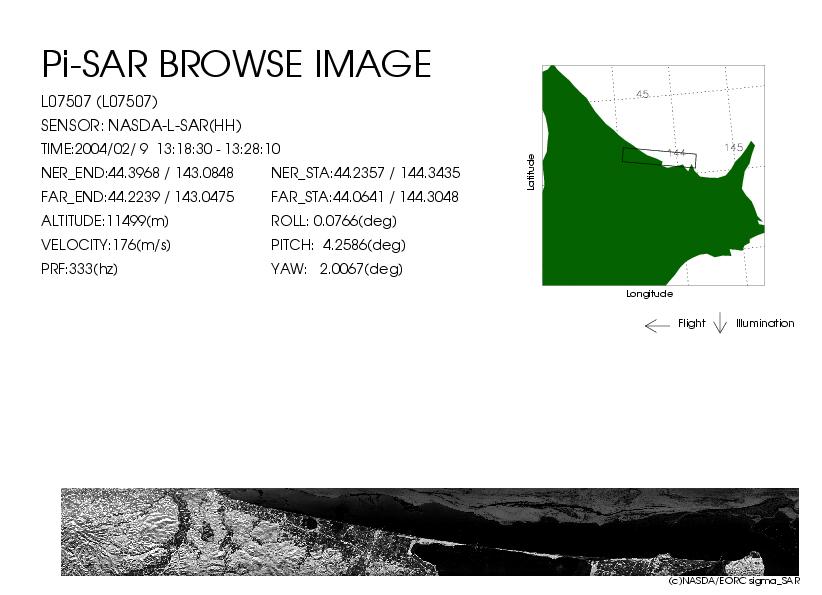
Task: Select FAR_STA:44.0641 / 144.3048 coordinates
Action: click(x=365, y=197)
